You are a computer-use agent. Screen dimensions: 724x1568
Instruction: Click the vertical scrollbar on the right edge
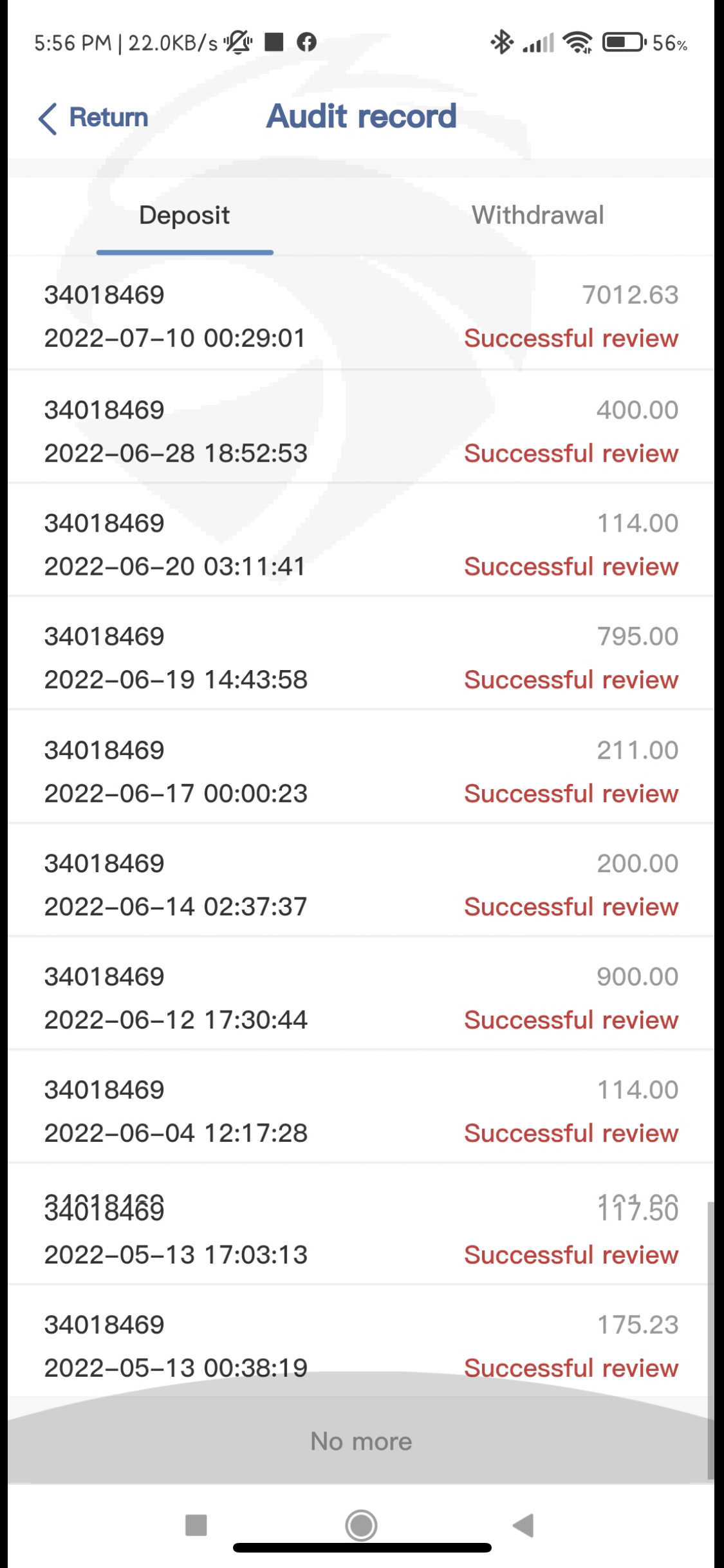click(x=710, y=1339)
